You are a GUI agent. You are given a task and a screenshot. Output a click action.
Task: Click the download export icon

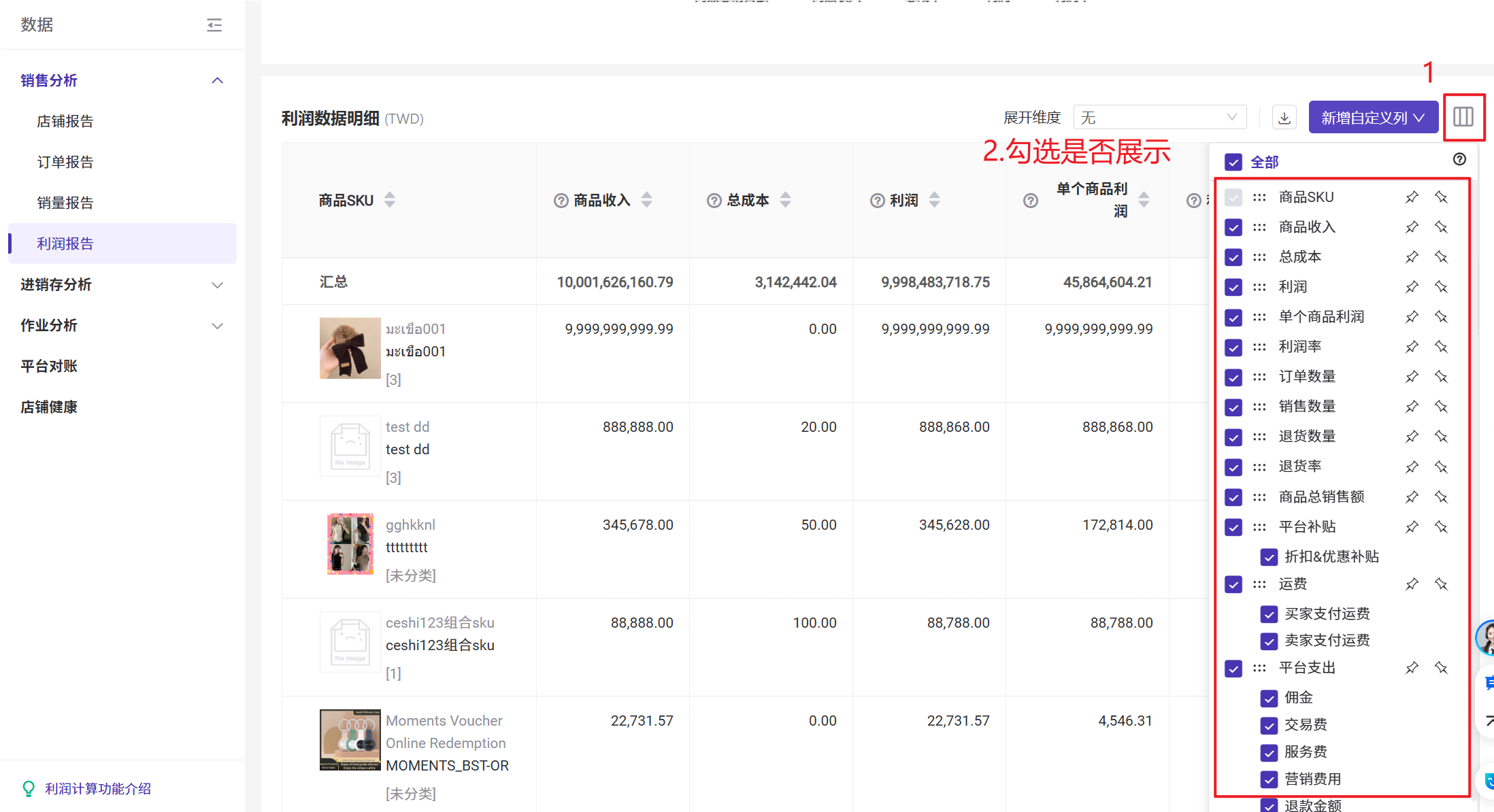1284,118
